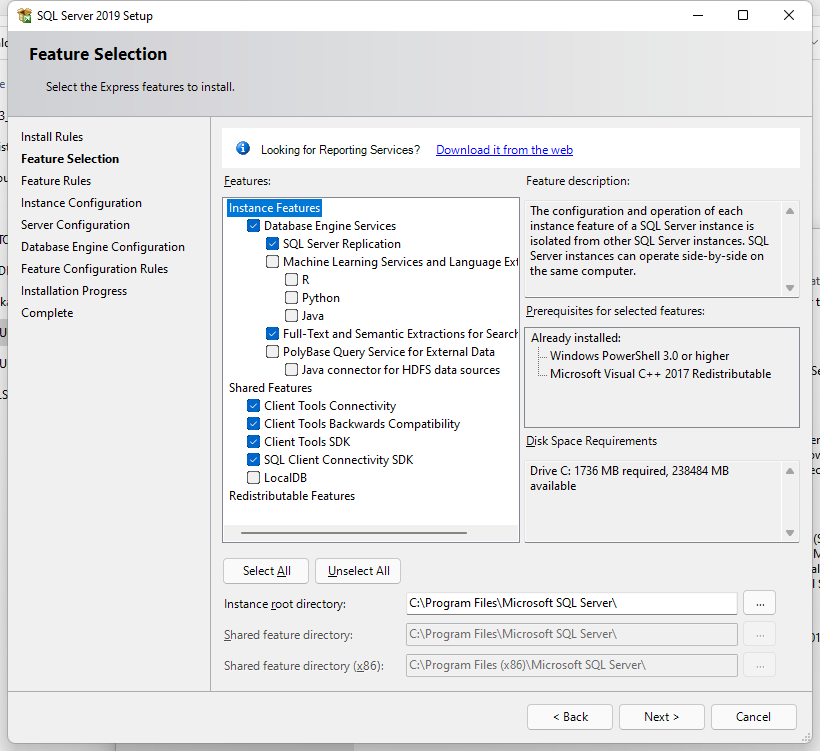
Task: Uncheck SQL Client Connectivity SDK
Action: tap(254, 460)
